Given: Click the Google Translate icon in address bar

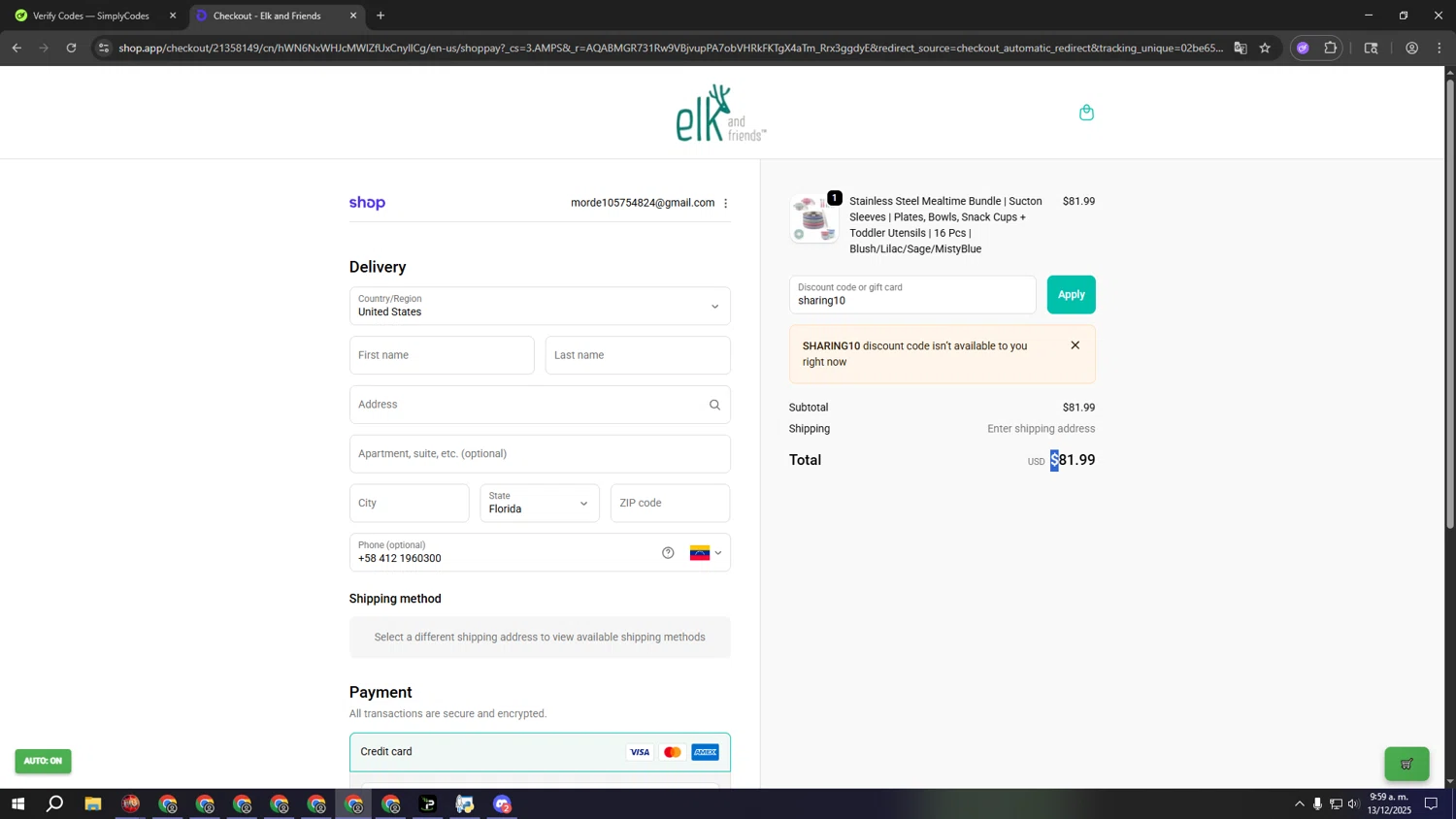Looking at the screenshot, I should (1241, 48).
